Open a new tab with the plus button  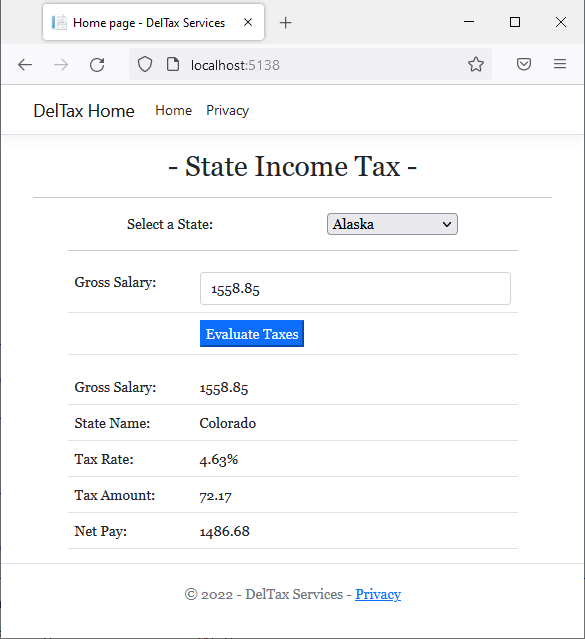pyautogui.click(x=285, y=23)
